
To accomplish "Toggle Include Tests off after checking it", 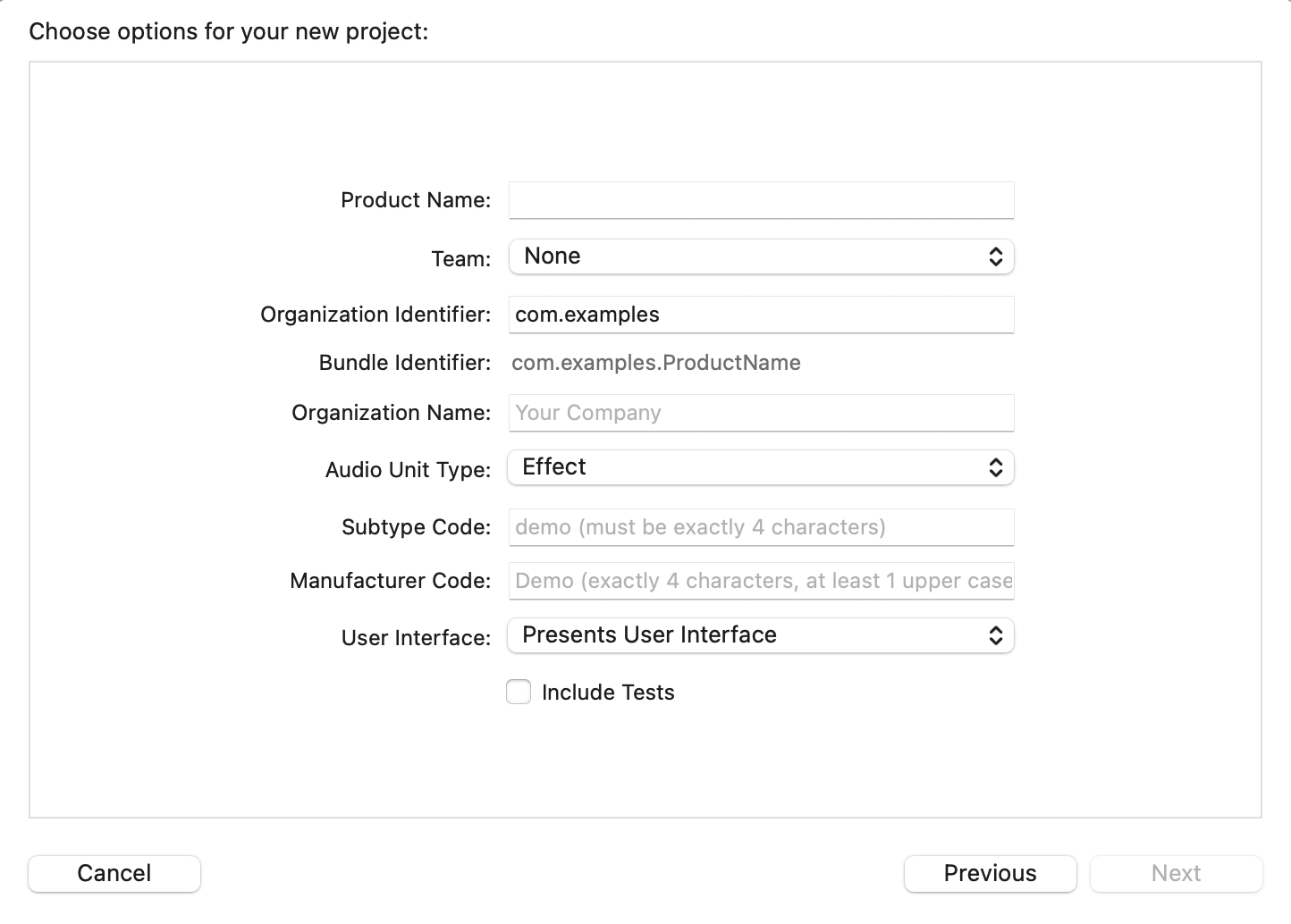I will 519,692.
